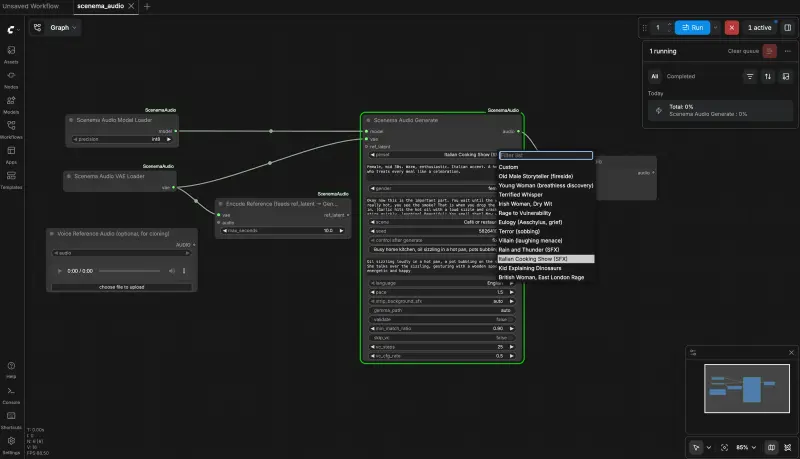Expand the canvas selection mode dropdown
This screenshot has width=800, height=459.
pyautogui.click(x=709, y=447)
